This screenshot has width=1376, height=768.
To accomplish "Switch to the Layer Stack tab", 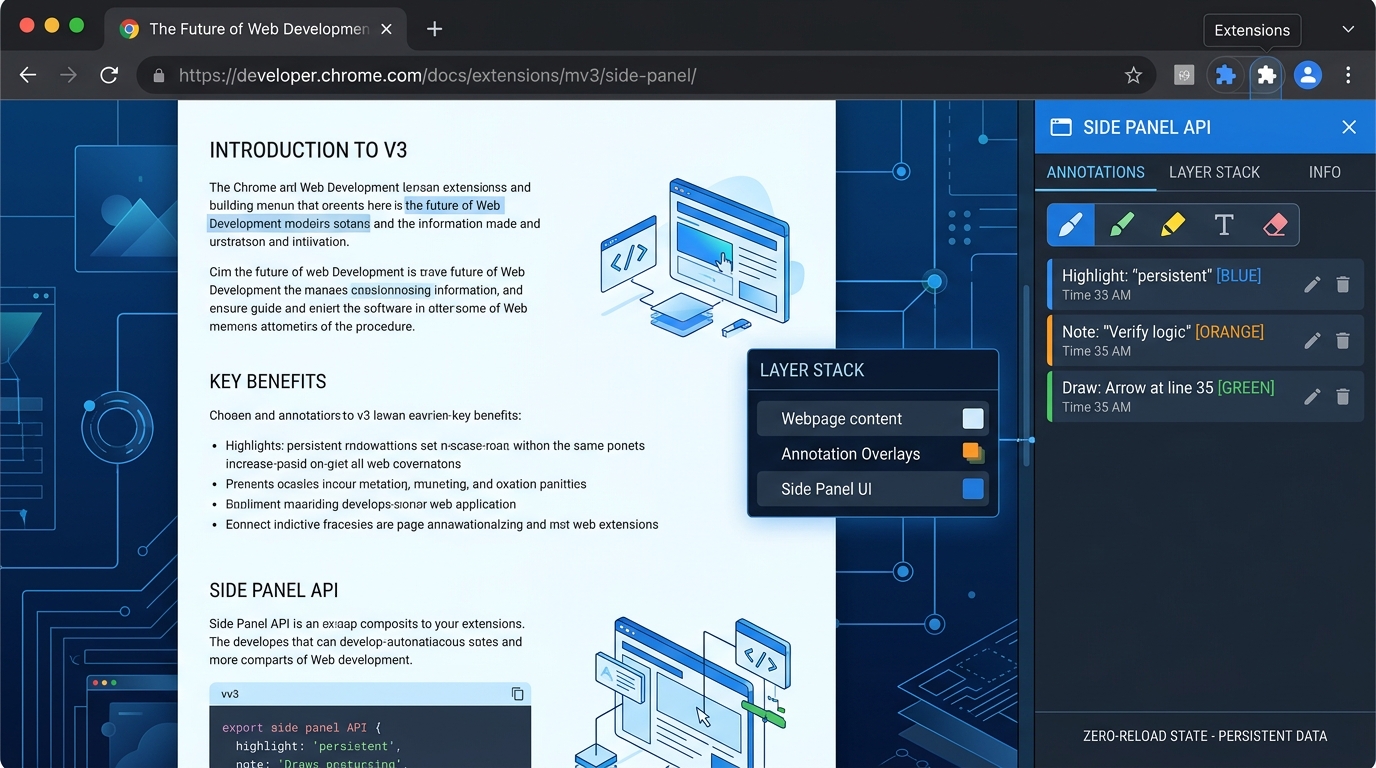I will tap(1214, 172).
